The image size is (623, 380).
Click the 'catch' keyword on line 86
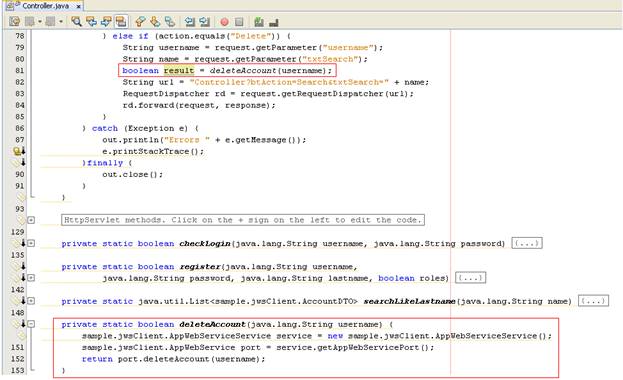click(x=104, y=128)
